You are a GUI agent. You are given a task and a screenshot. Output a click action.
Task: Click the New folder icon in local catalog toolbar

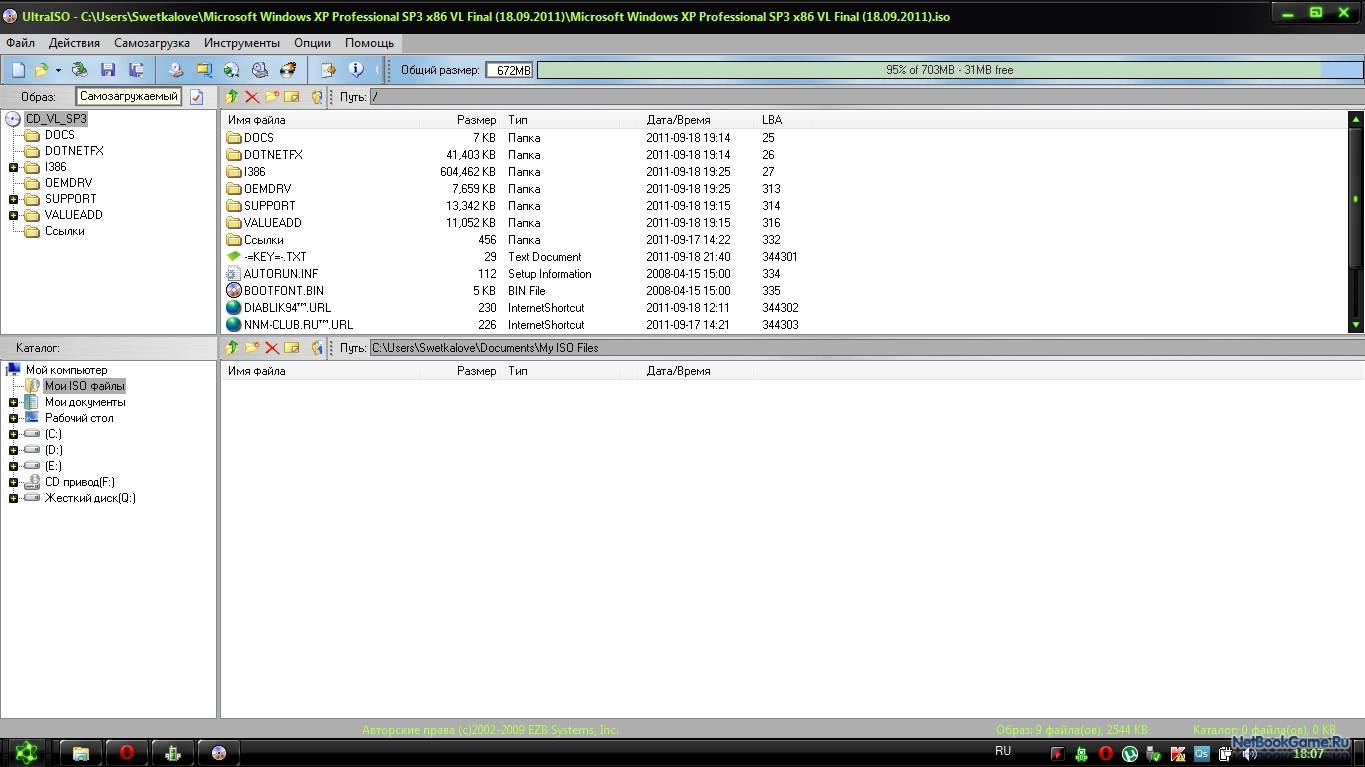coord(252,348)
